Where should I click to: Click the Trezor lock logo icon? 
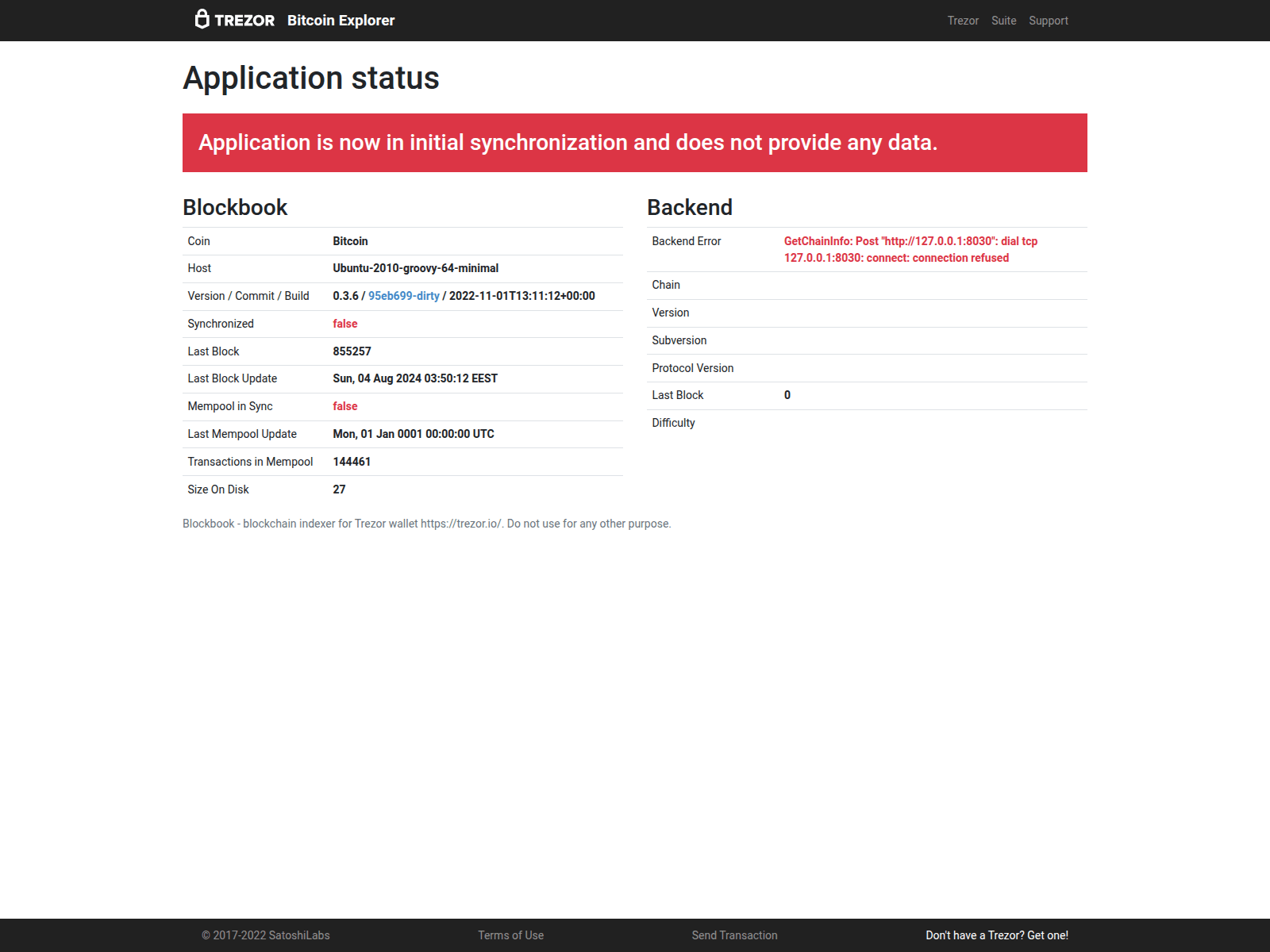[202, 19]
